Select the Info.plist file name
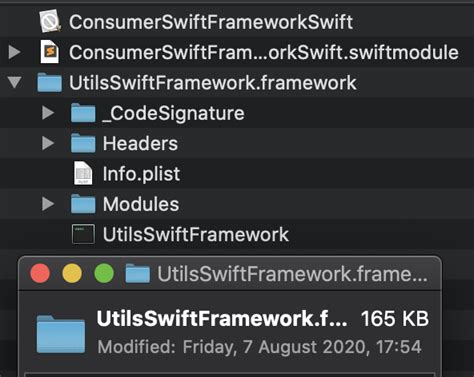This screenshot has height=377, width=474. (141, 174)
